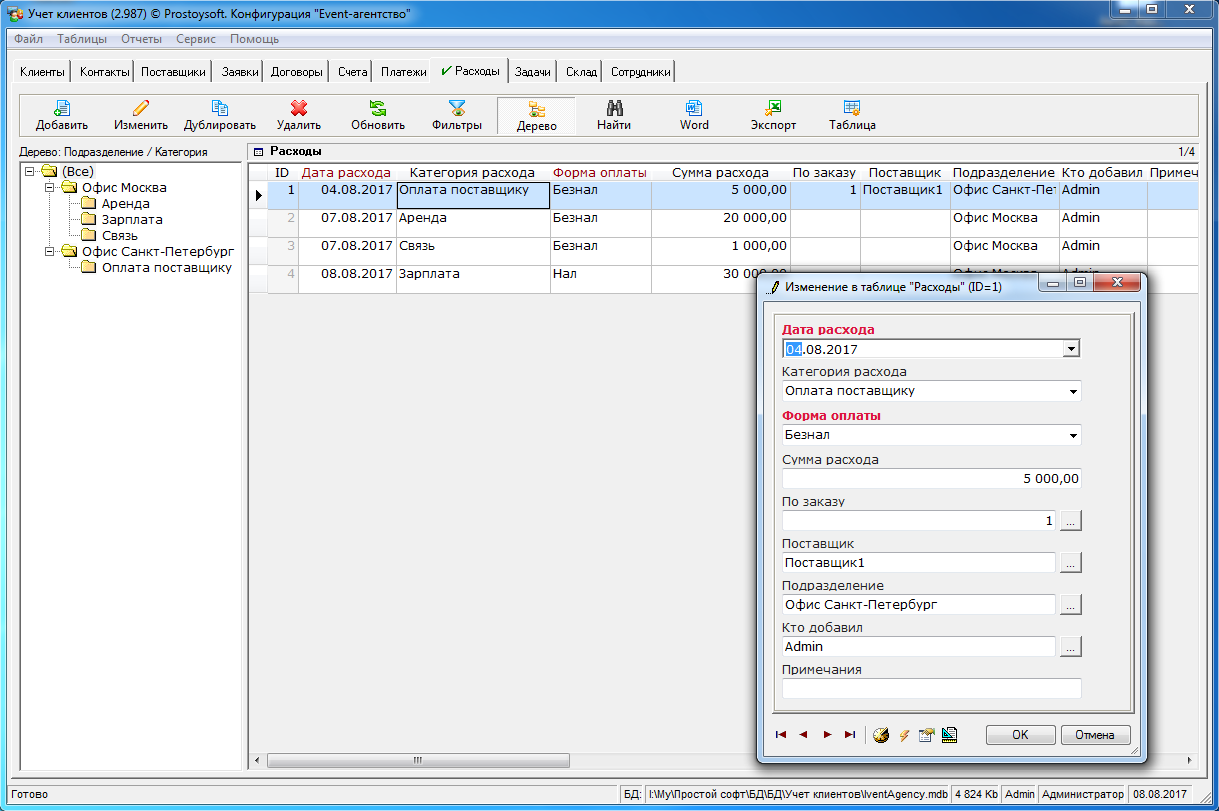Viewport: 1219px width, 811px height.
Task: Click the Экспорт toolbar icon
Action: coord(773,109)
